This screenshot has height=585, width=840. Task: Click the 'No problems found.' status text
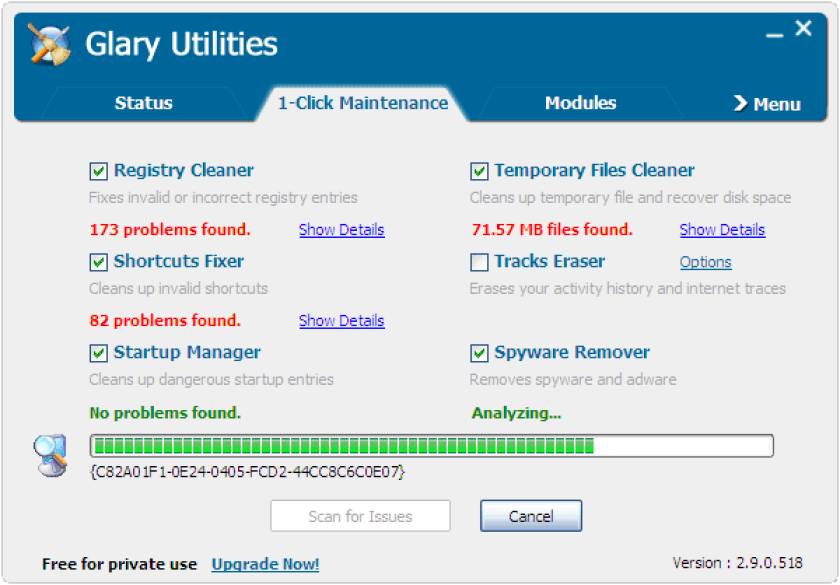click(165, 413)
